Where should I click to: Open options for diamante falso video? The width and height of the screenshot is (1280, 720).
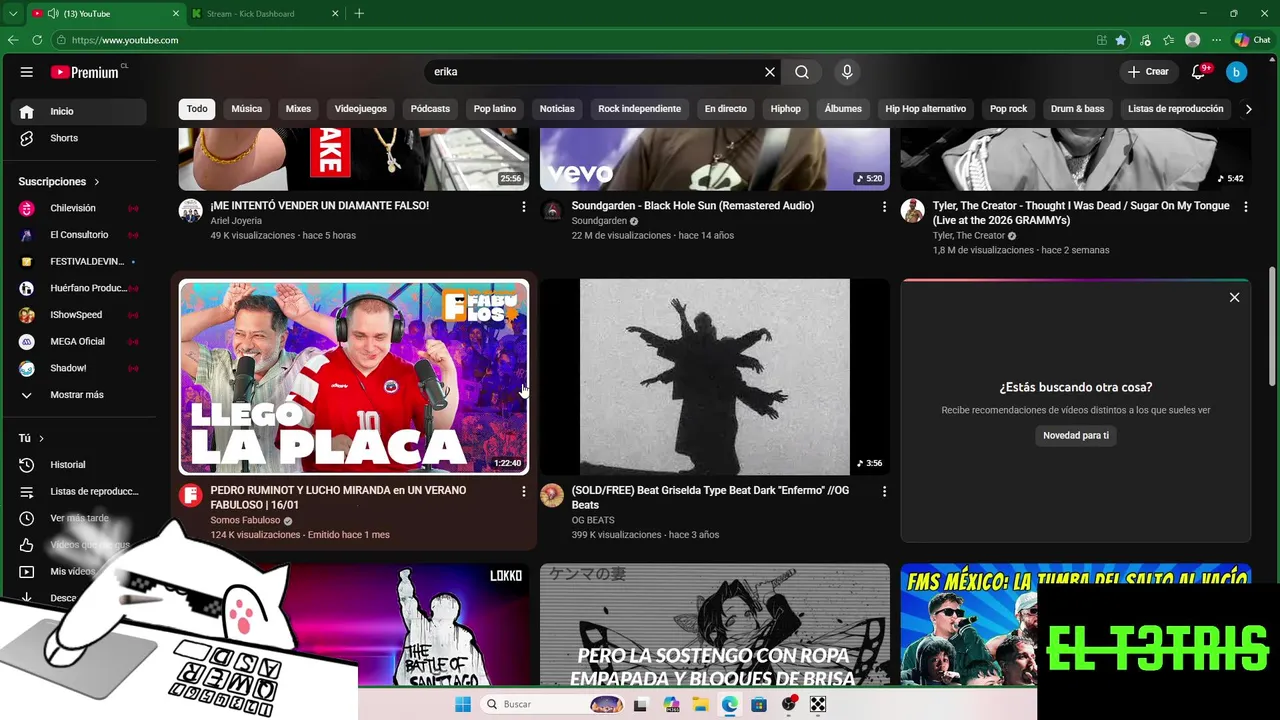tap(523, 206)
